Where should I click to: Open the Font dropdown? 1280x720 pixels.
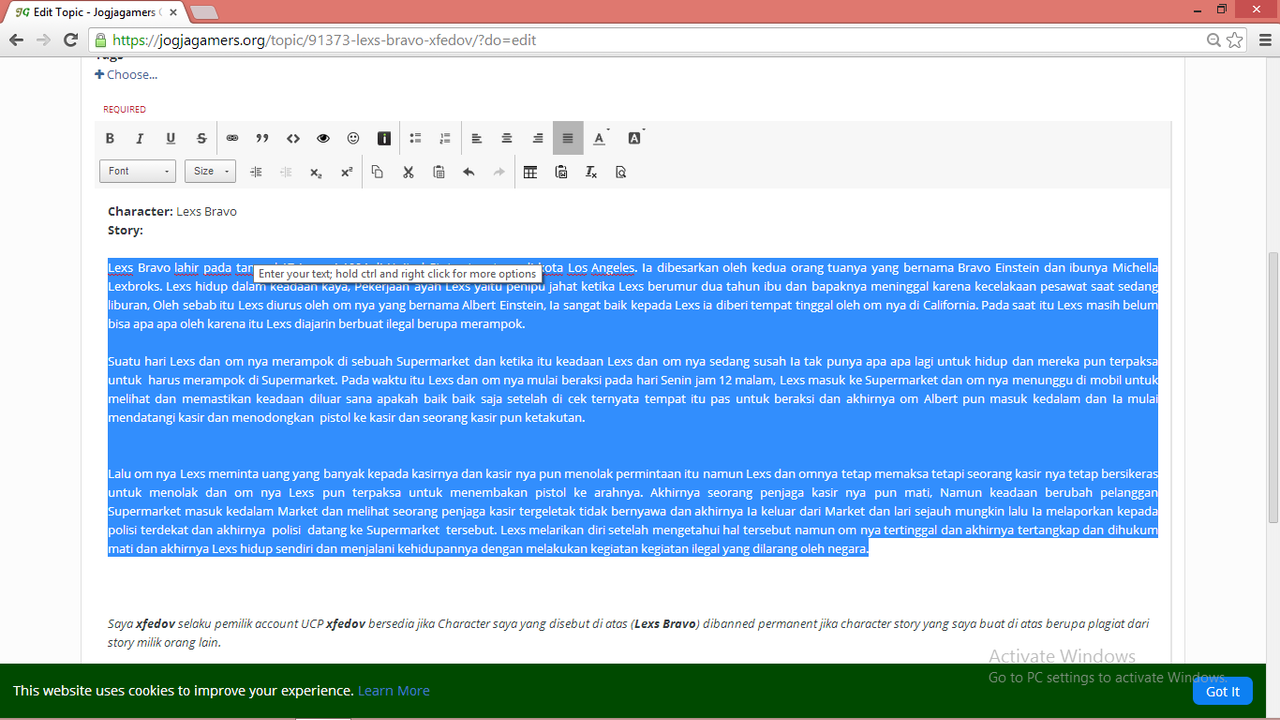pos(138,171)
